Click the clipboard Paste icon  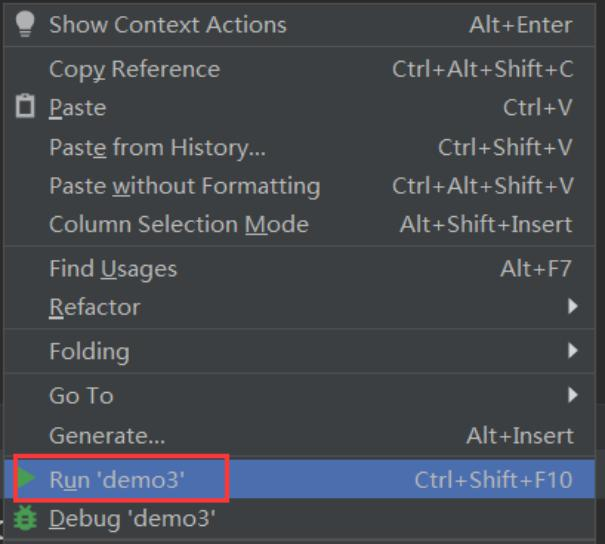(26, 107)
